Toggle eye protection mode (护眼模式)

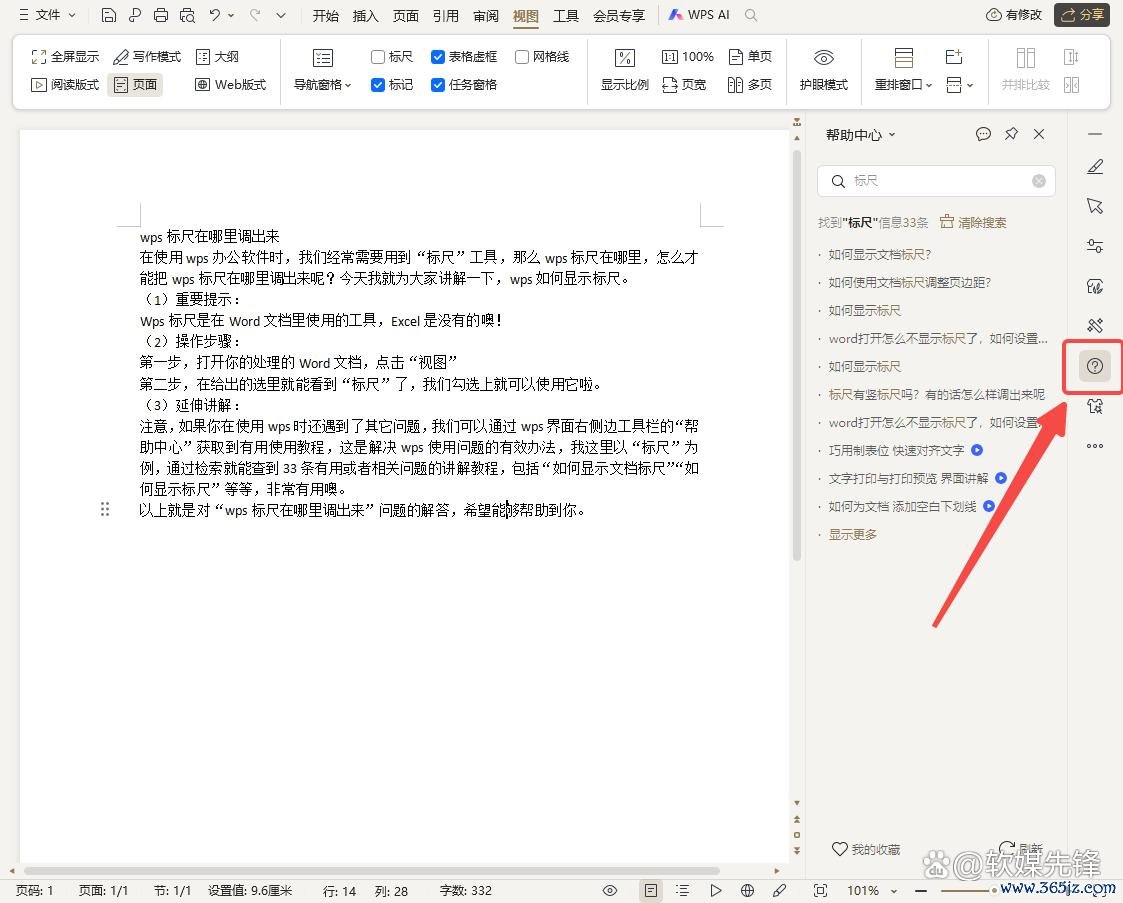click(x=824, y=70)
